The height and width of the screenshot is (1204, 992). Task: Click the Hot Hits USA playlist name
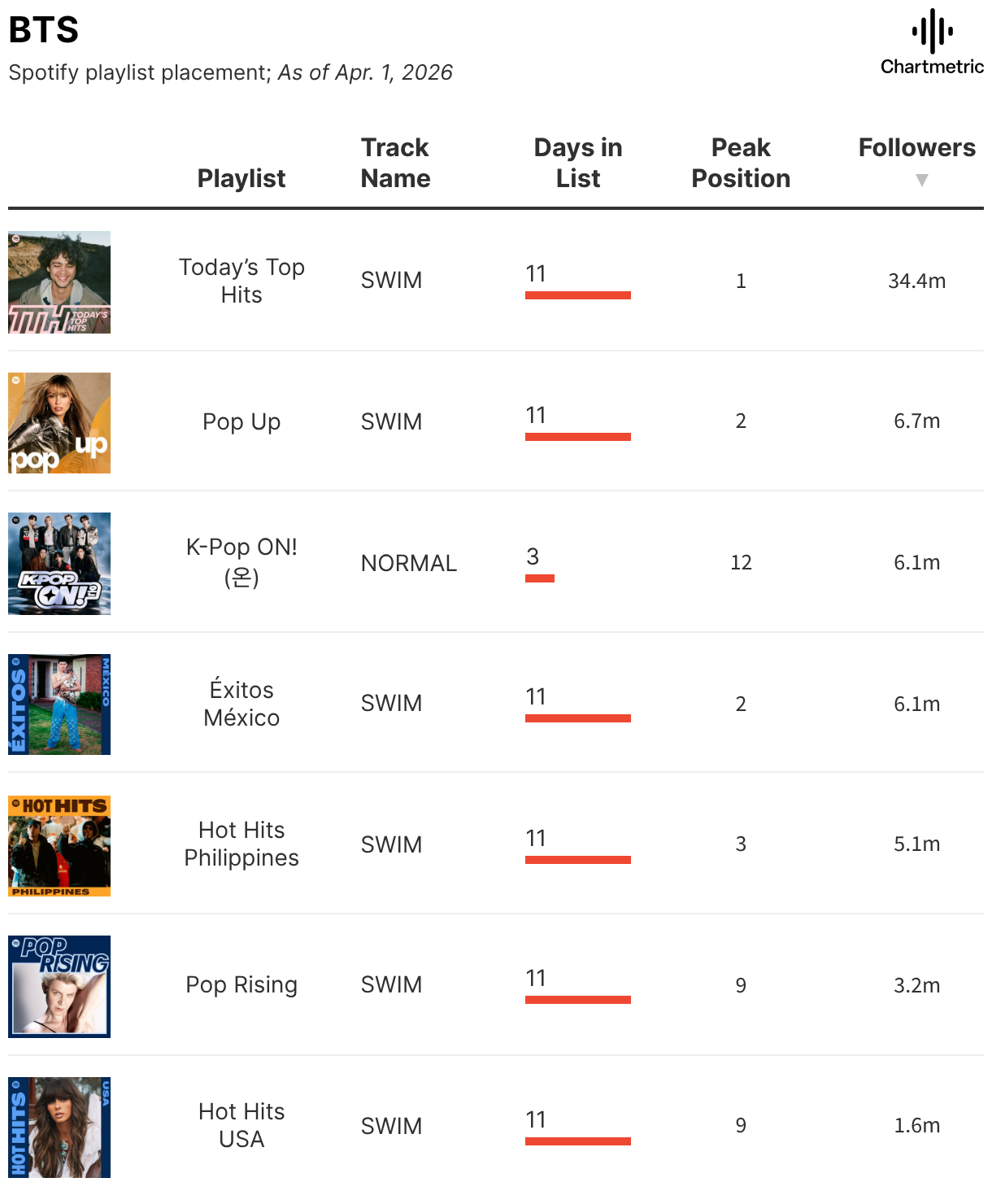(241, 1125)
